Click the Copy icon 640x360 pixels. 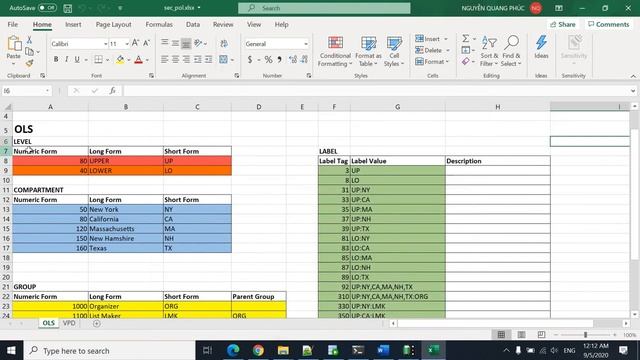(x=29, y=51)
